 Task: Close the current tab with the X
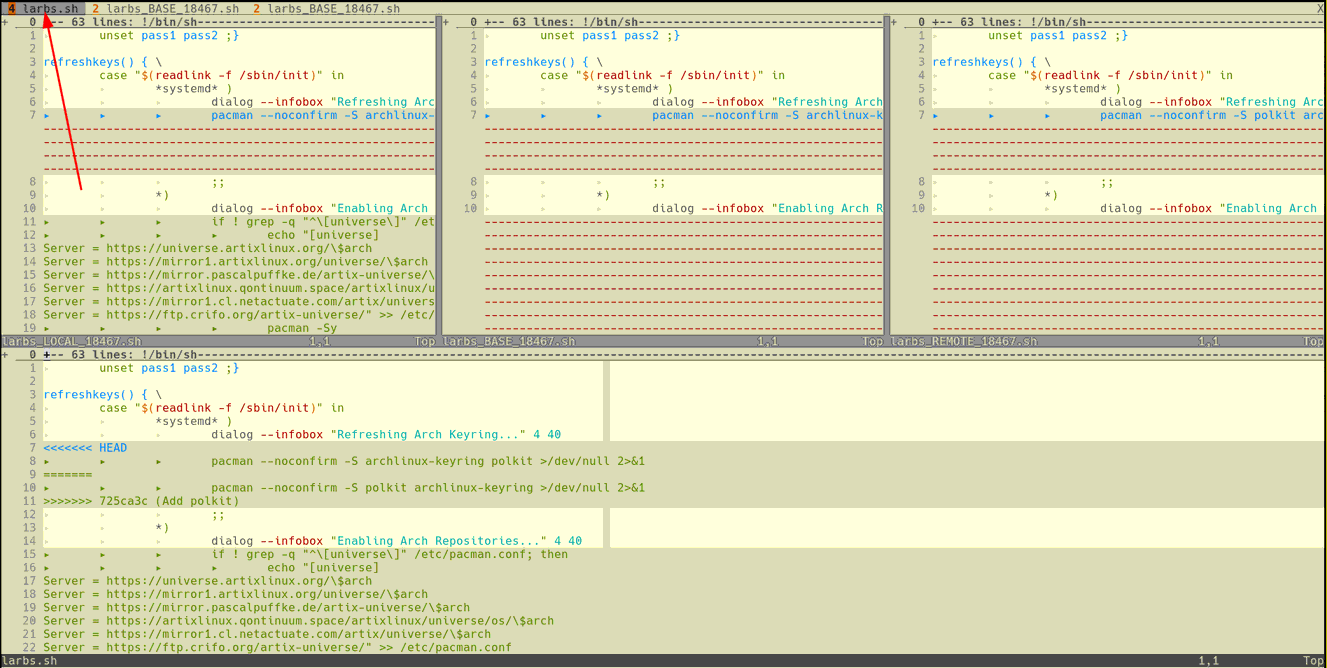tap(1321, 8)
